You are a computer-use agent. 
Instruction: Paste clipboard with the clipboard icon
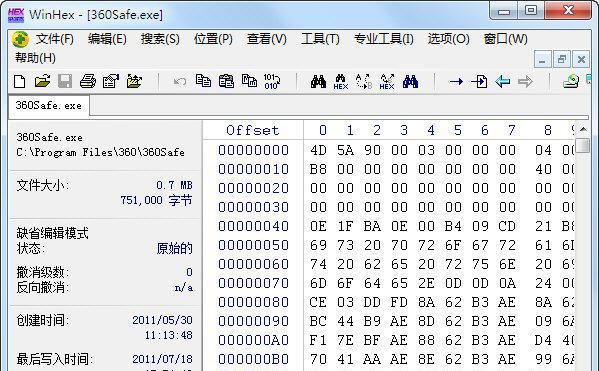pyautogui.click(x=226, y=81)
